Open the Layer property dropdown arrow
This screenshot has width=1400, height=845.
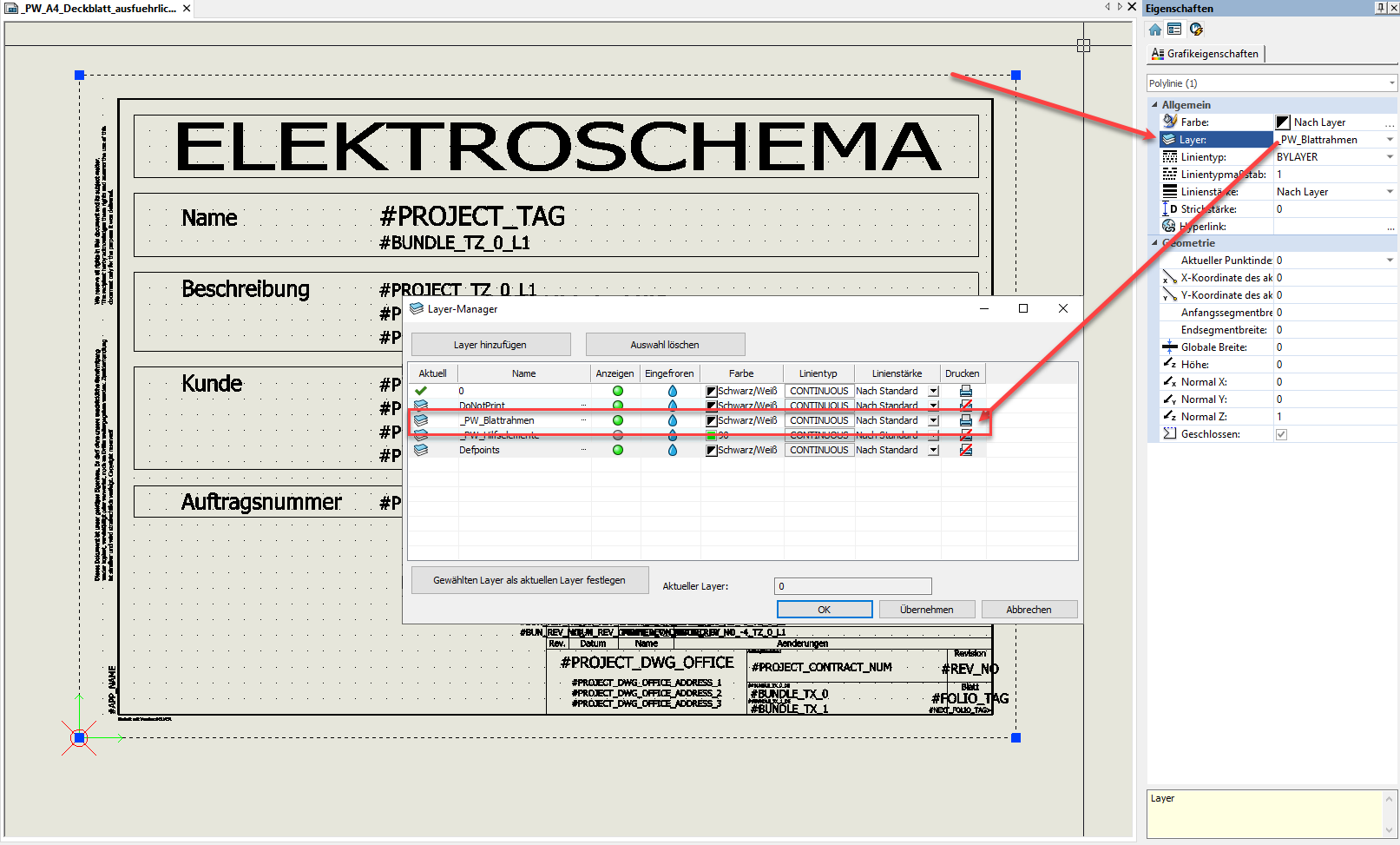click(1390, 140)
